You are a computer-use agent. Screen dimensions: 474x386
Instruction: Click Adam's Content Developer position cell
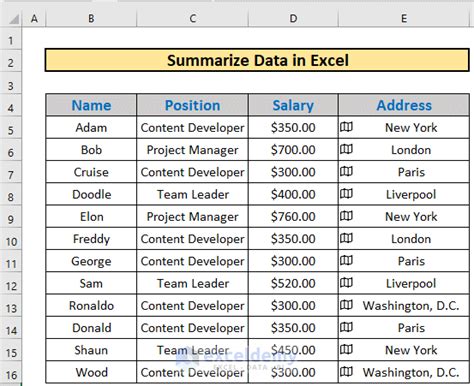click(192, 127)
